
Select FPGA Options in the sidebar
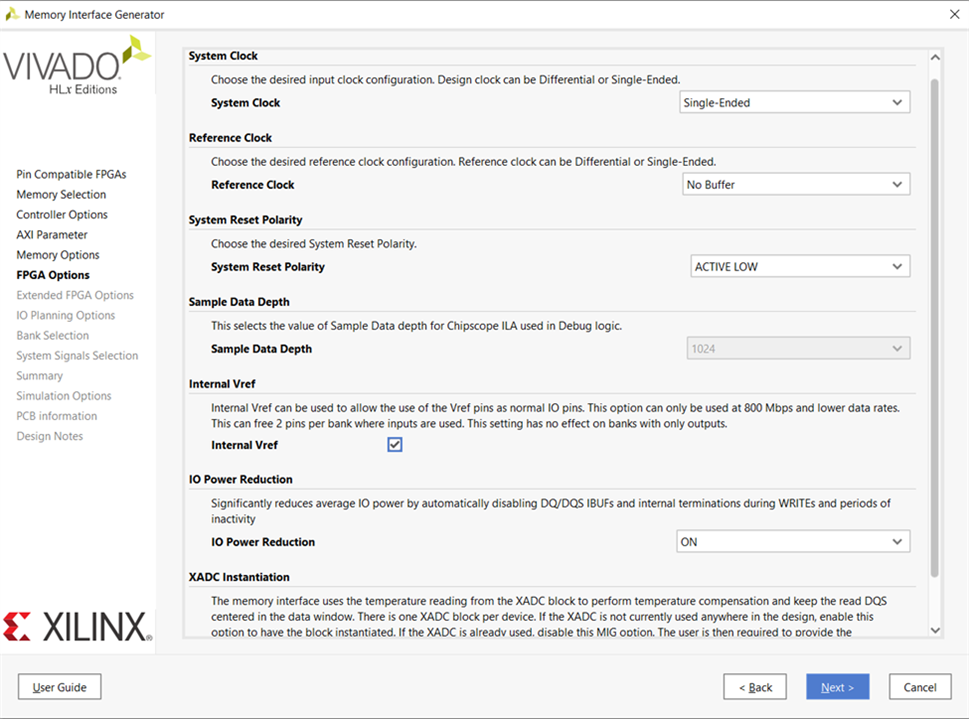coord(53,275)
